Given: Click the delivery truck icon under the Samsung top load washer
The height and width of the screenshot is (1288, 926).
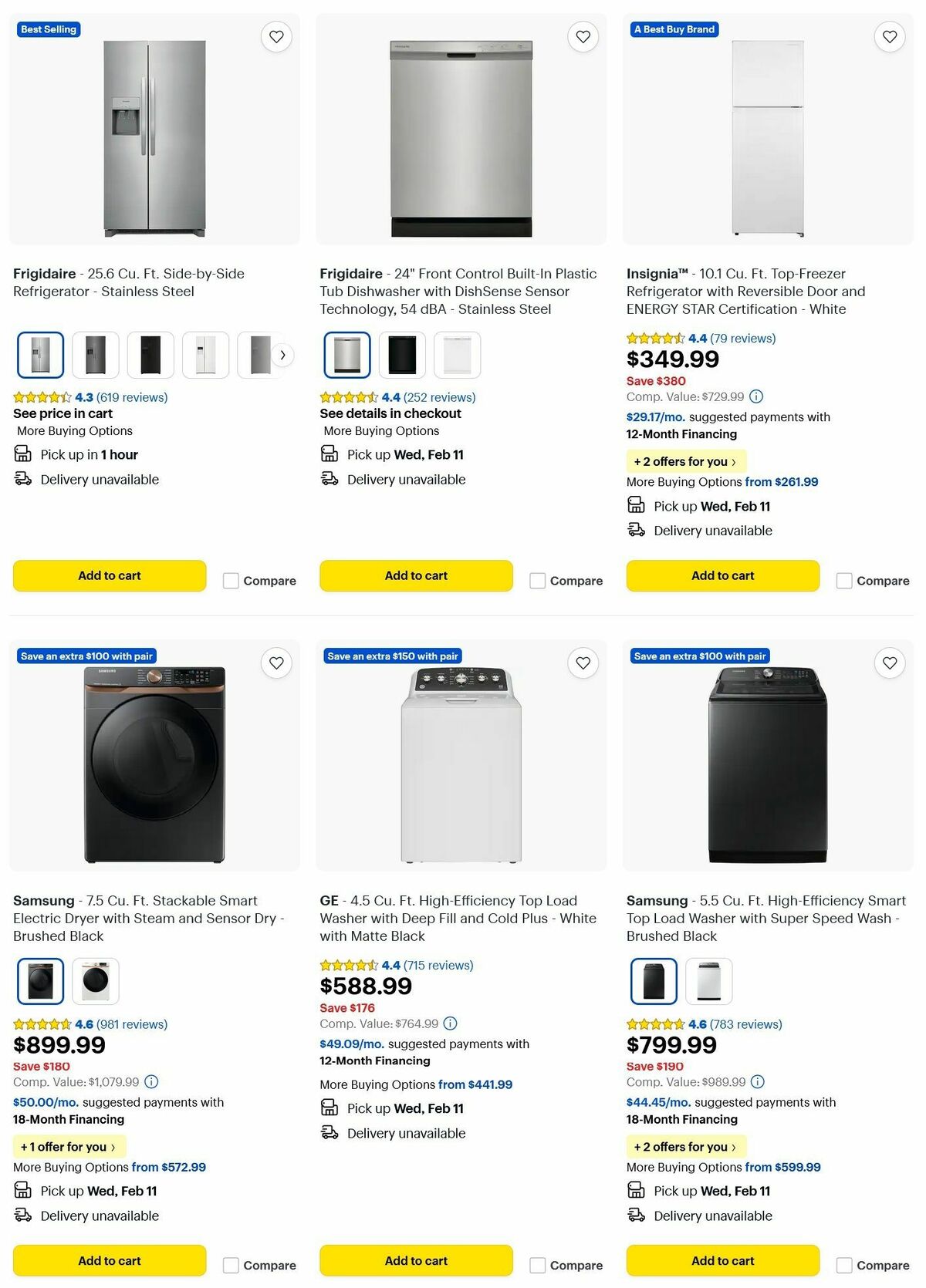Looking at the screenshot, I should [x=636, y=1215].
